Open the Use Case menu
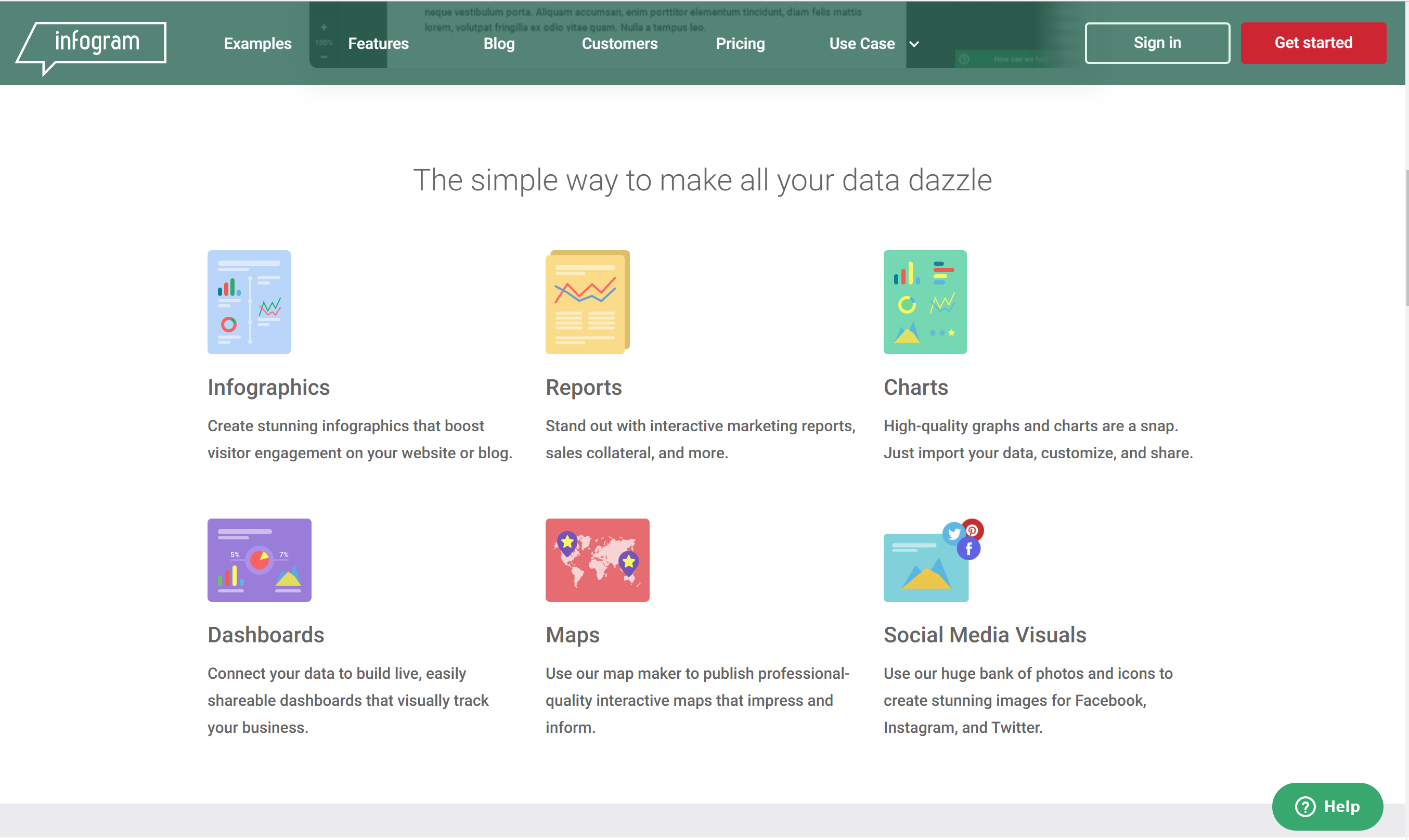 (861, 44)
